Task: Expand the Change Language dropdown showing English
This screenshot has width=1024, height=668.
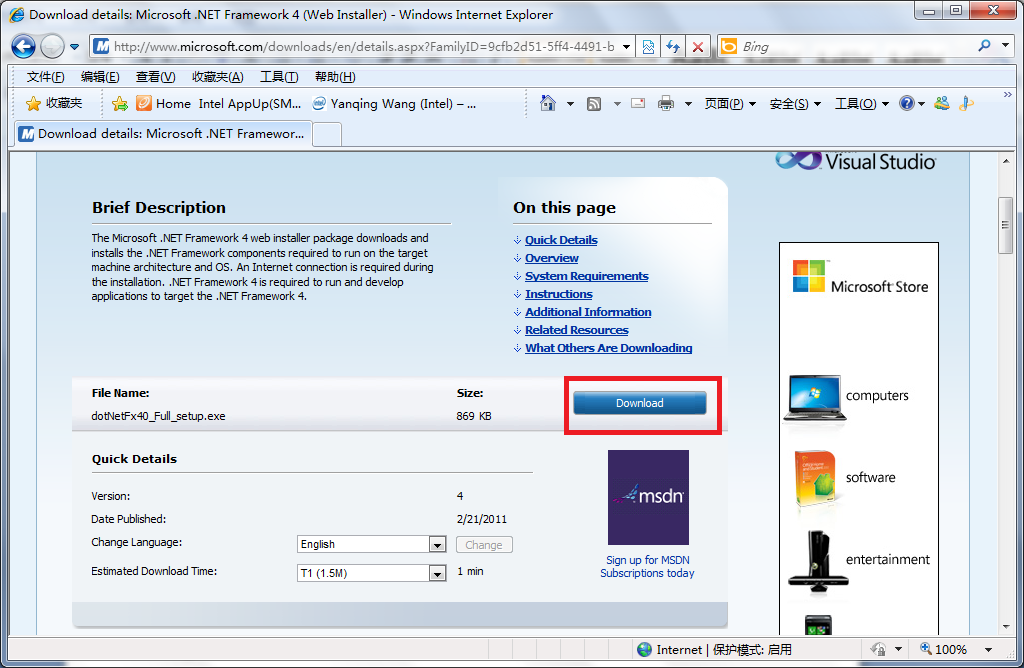Action: point(437,545)
